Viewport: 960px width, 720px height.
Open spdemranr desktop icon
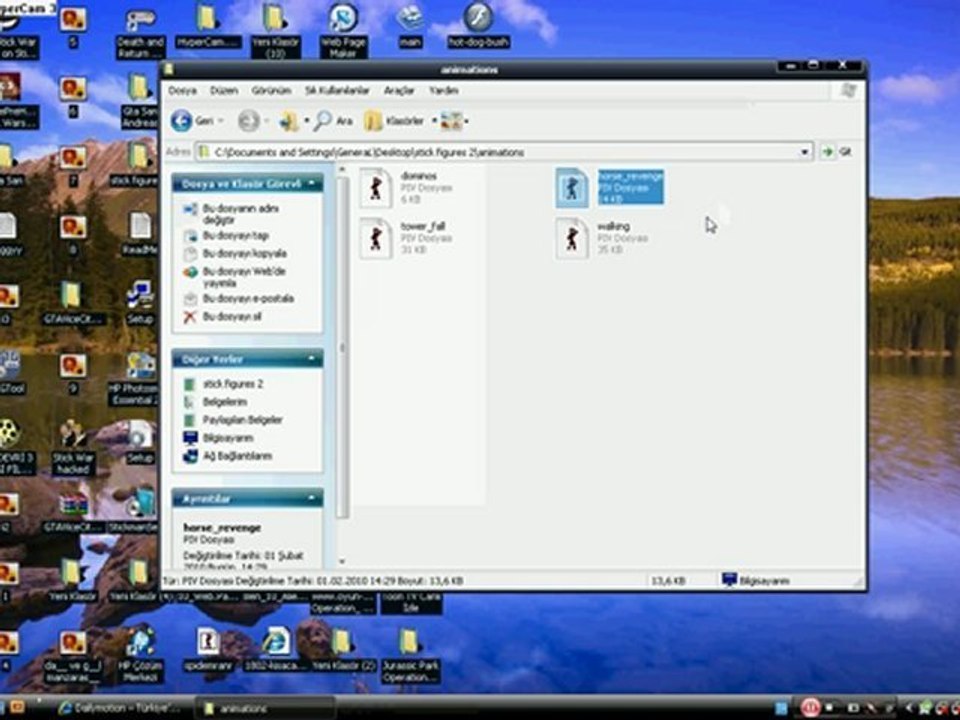click(x=208, y=650)
